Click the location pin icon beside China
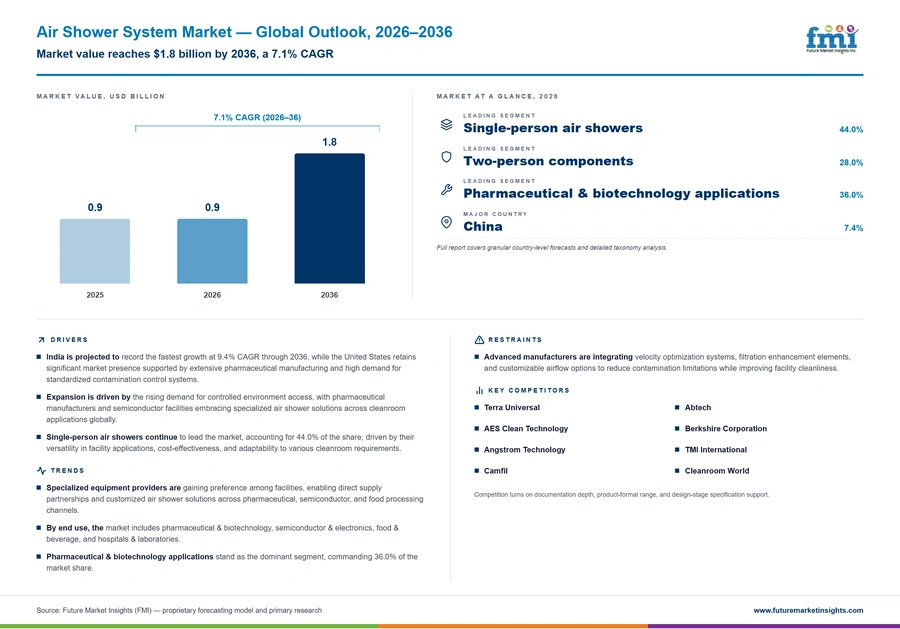This screenshot has width=900, height=629. (447, 223)
